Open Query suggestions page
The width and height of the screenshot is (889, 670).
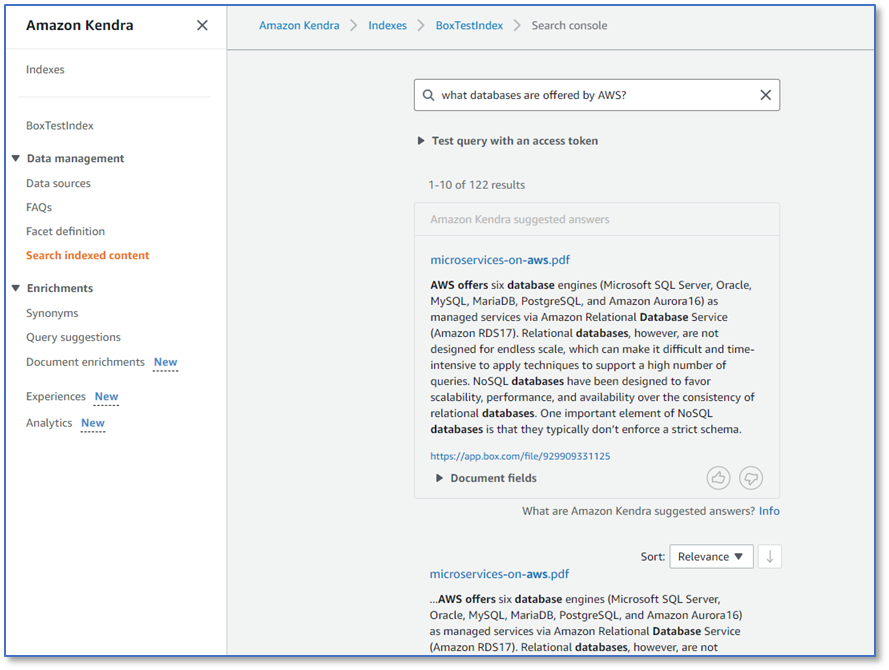pos(73,337)
